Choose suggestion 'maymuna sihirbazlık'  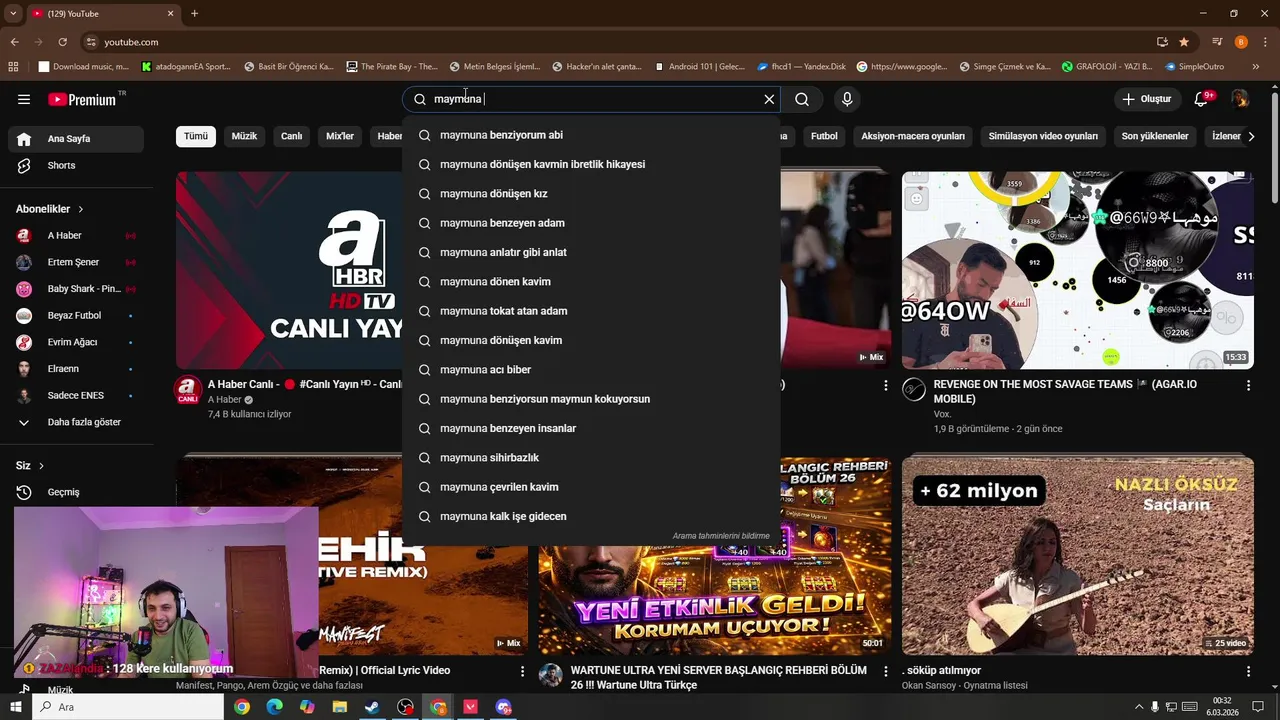(x=591, y=458)
